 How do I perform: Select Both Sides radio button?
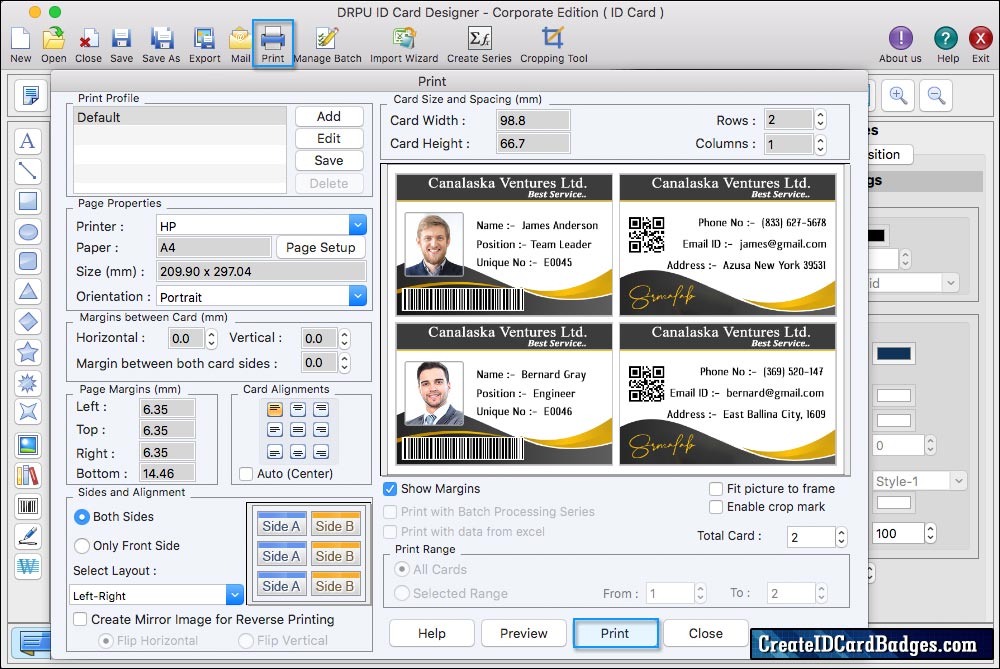[x=82, y=517]
